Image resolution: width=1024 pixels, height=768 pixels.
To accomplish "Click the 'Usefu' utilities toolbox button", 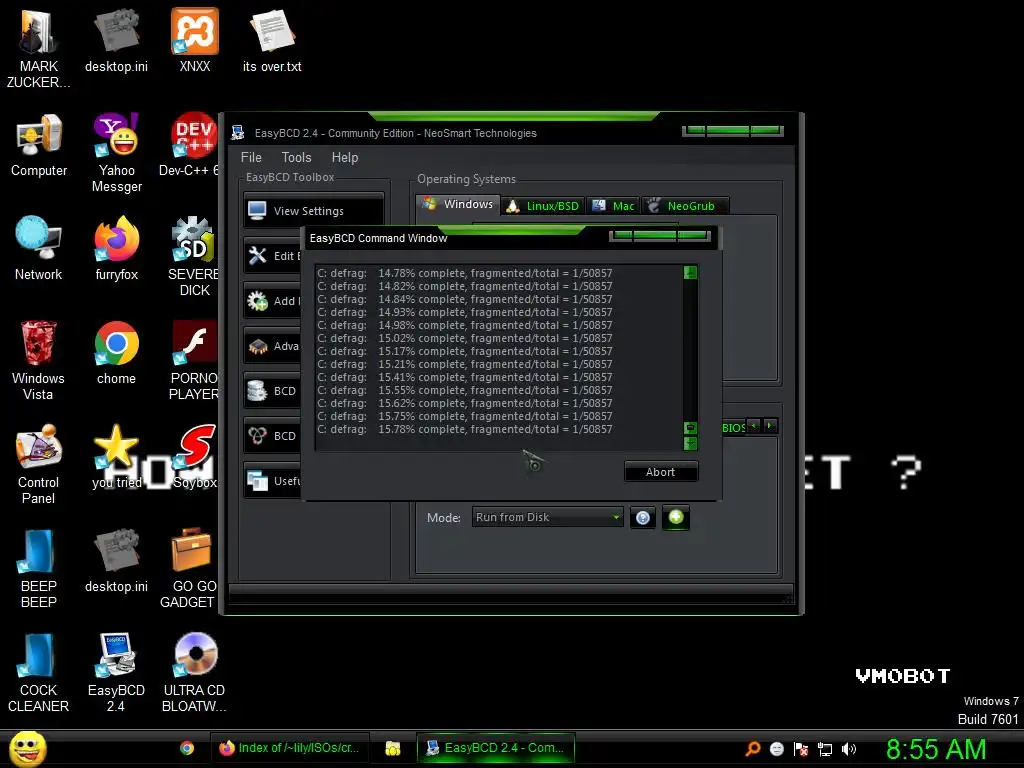I will point(272,481).
